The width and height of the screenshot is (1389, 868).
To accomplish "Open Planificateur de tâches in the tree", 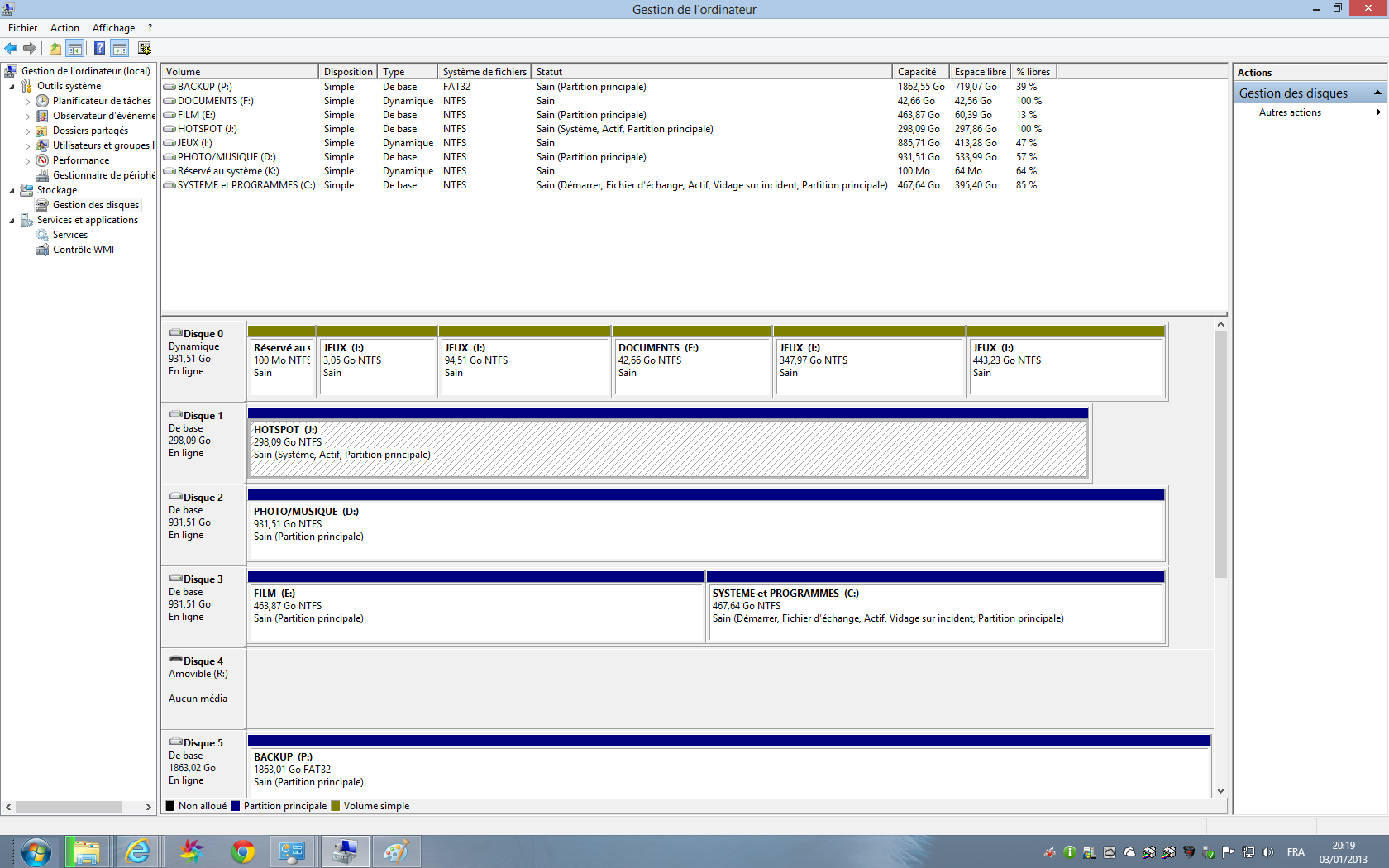I will (x=102, y=101).
